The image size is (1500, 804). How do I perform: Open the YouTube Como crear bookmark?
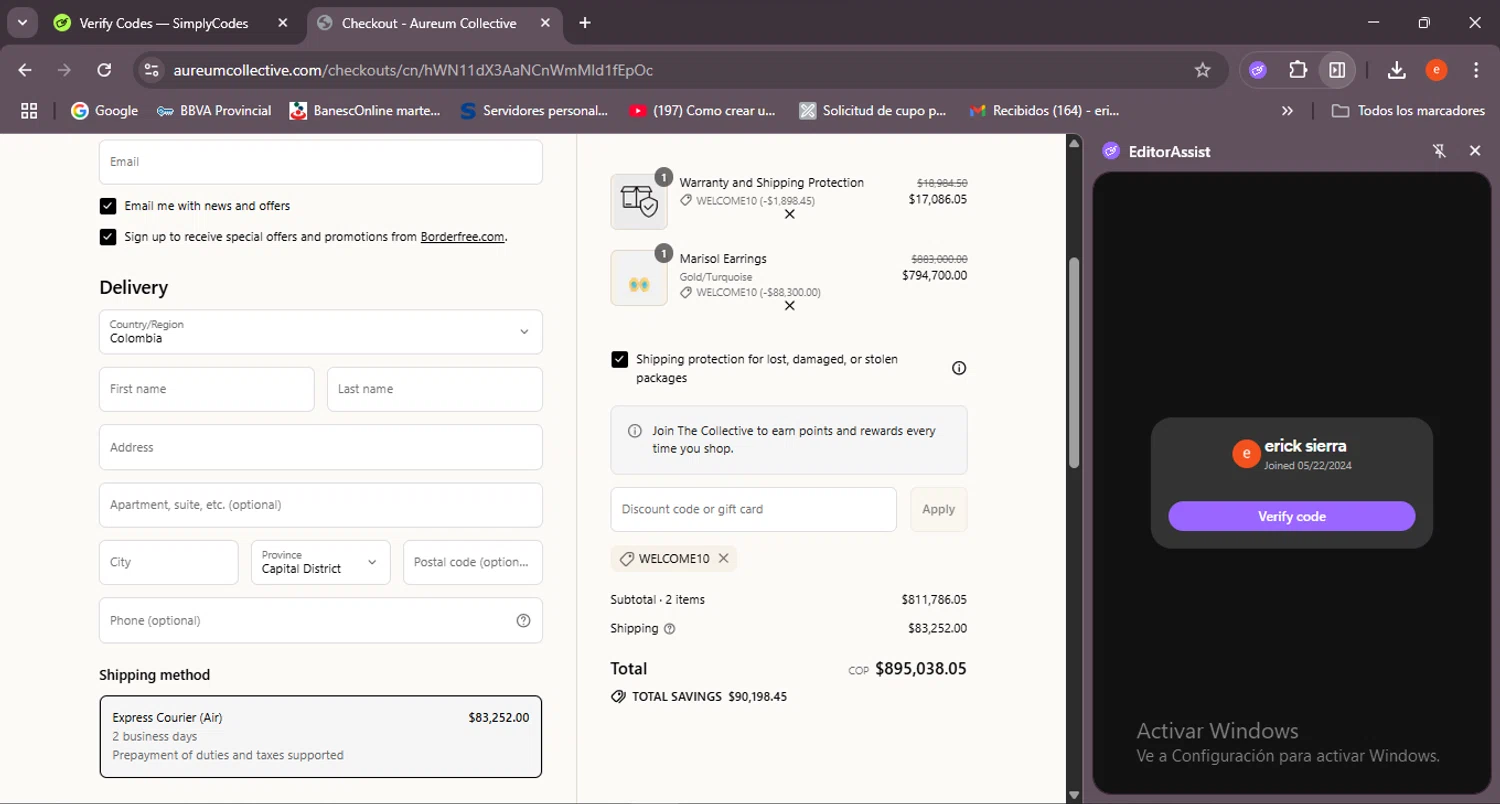pyautogui.click(x=702, y=111)
